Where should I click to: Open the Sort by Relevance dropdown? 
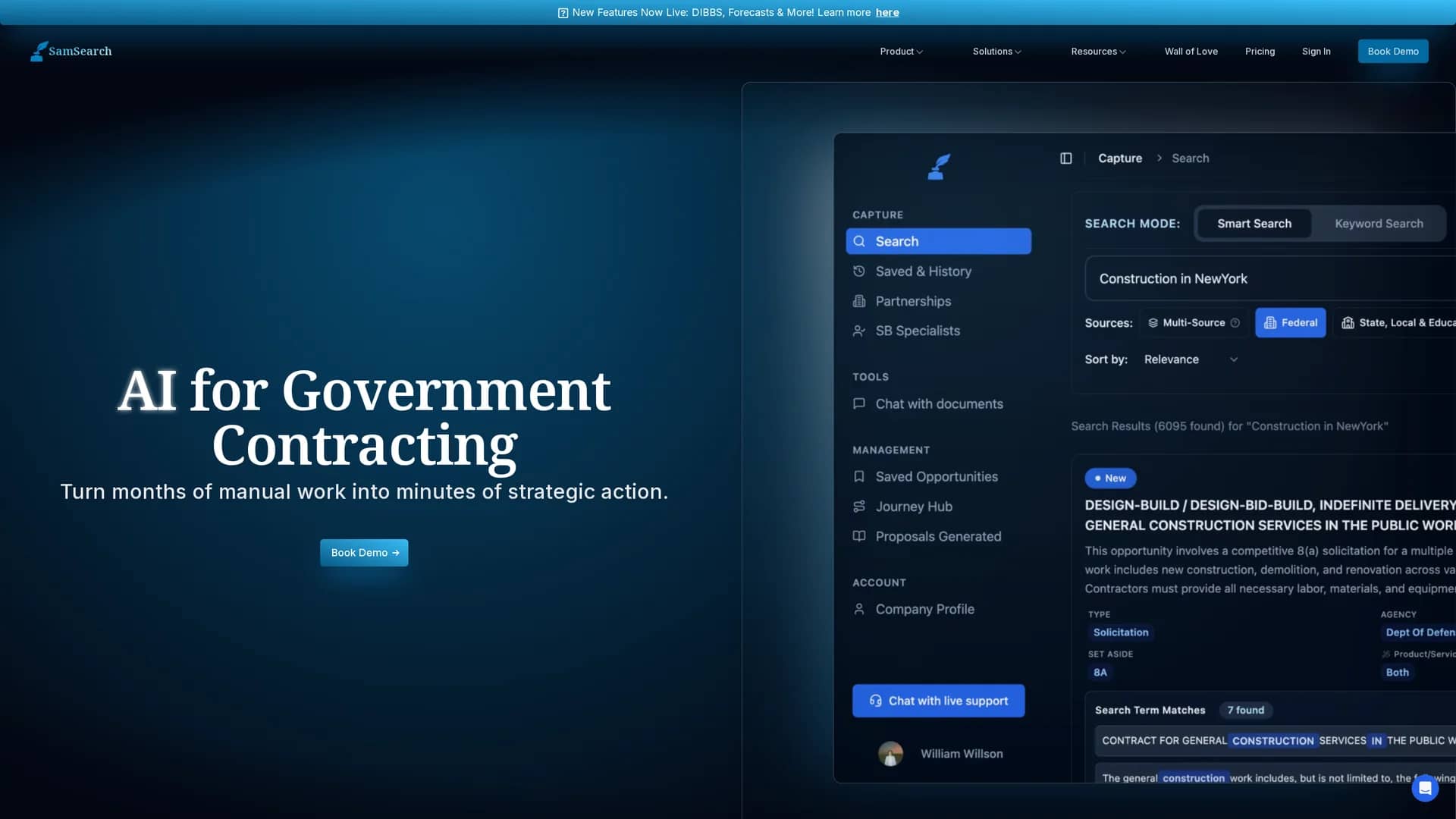pos(1191,359)
